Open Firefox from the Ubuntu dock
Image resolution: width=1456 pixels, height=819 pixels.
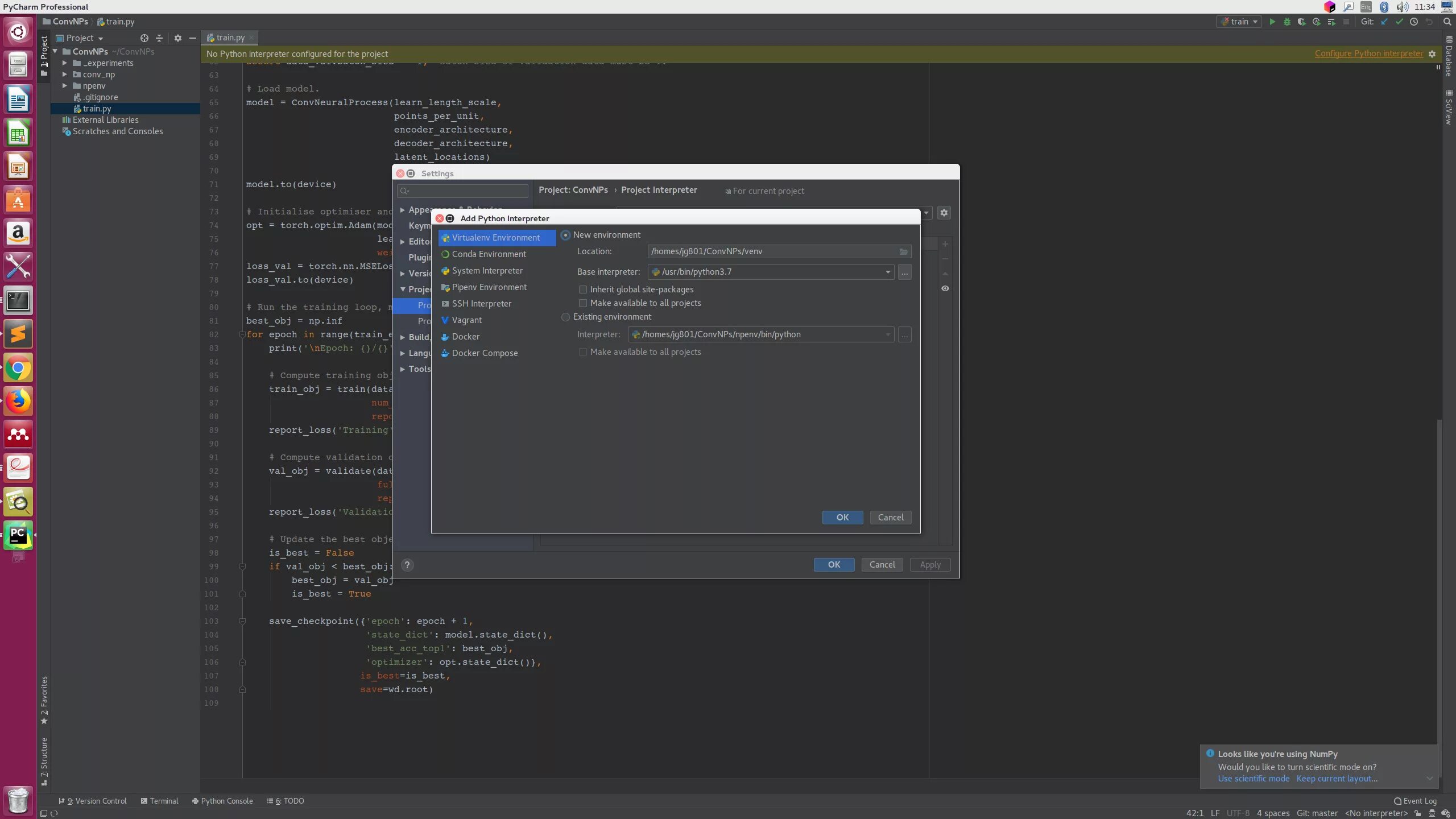pos(18,402)
